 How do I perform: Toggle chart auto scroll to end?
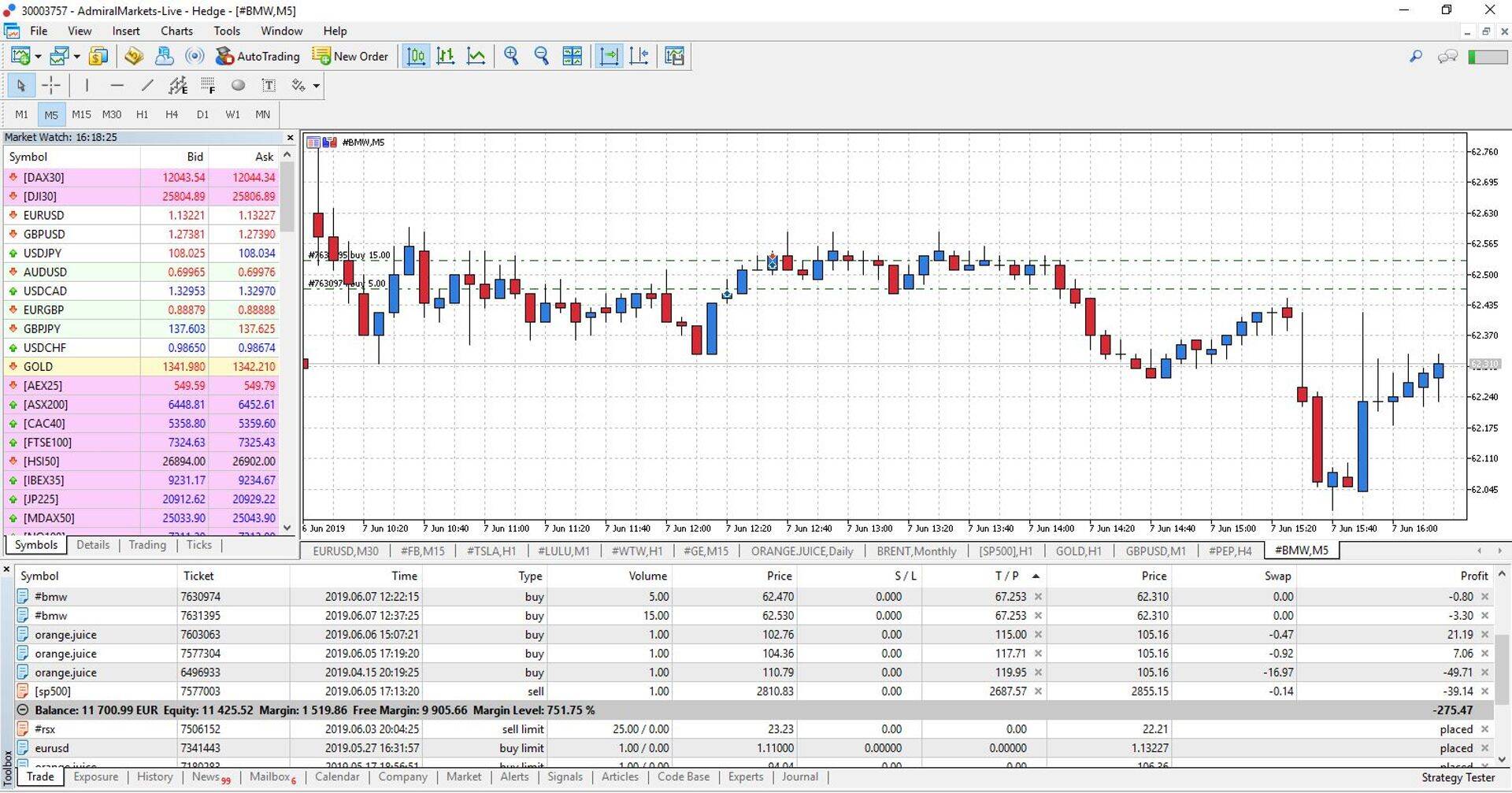(x=609, y=56)
